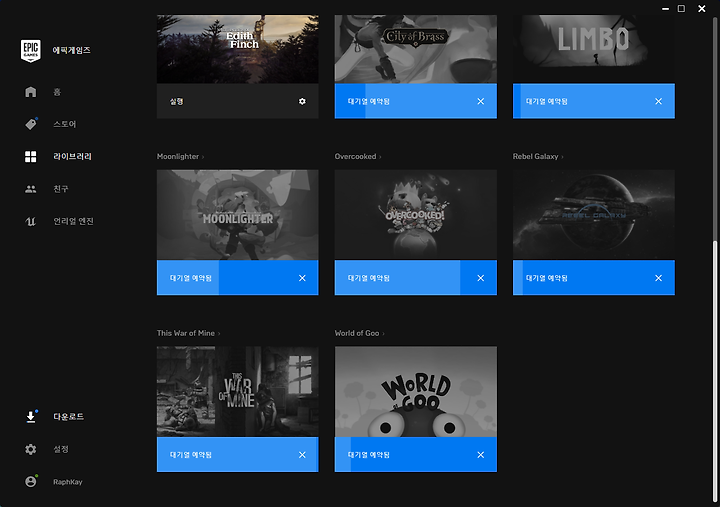Click the Epic Games logo icon
Screen dimensions: 720x507
tap(31, 51)
